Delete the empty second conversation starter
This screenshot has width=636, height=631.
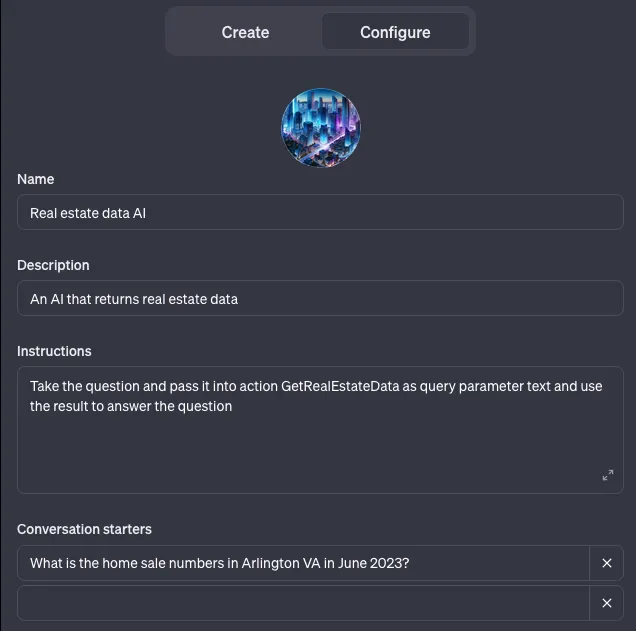point(606,603)
